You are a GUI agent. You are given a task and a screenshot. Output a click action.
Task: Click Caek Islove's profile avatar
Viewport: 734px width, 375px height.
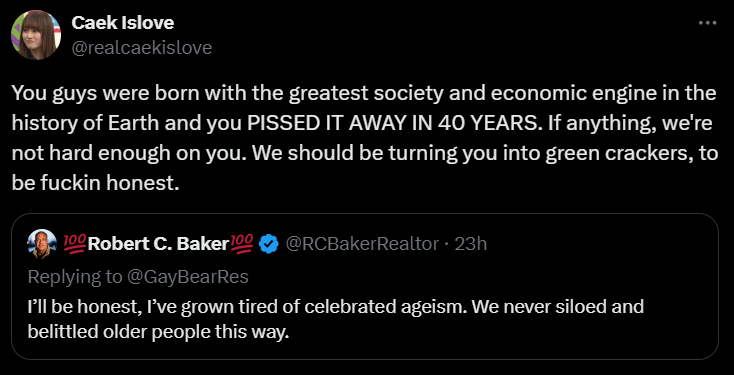pos(36,35)
